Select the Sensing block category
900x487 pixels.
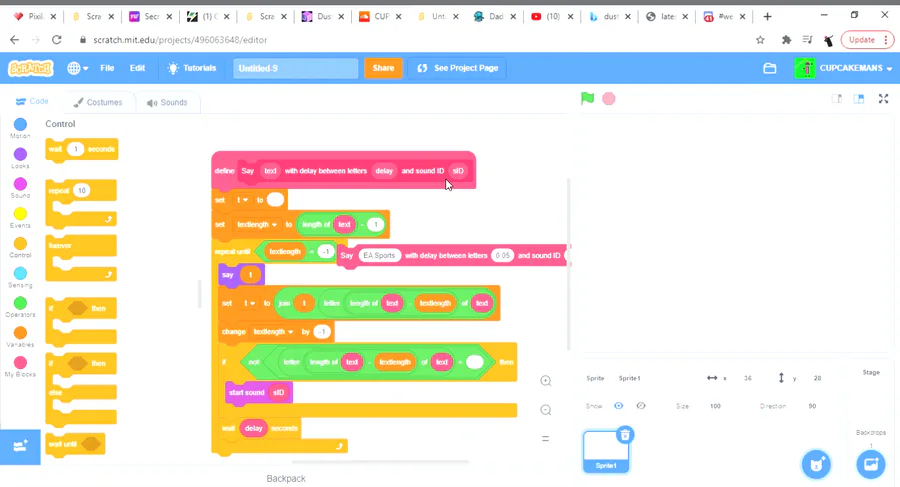20,277
